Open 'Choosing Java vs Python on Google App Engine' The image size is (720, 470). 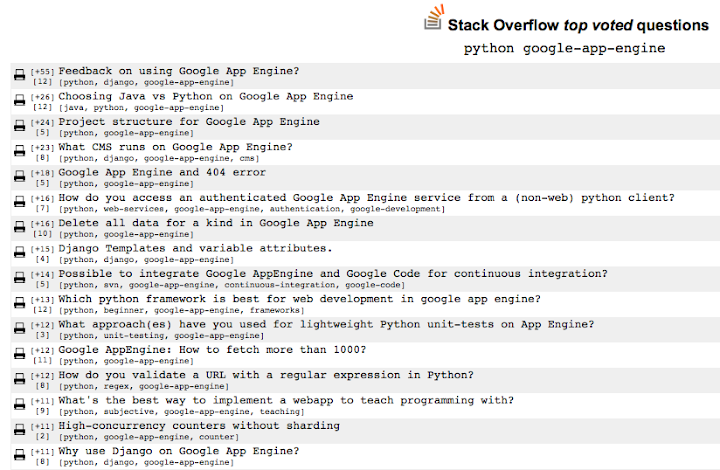(x=205, y=96)
